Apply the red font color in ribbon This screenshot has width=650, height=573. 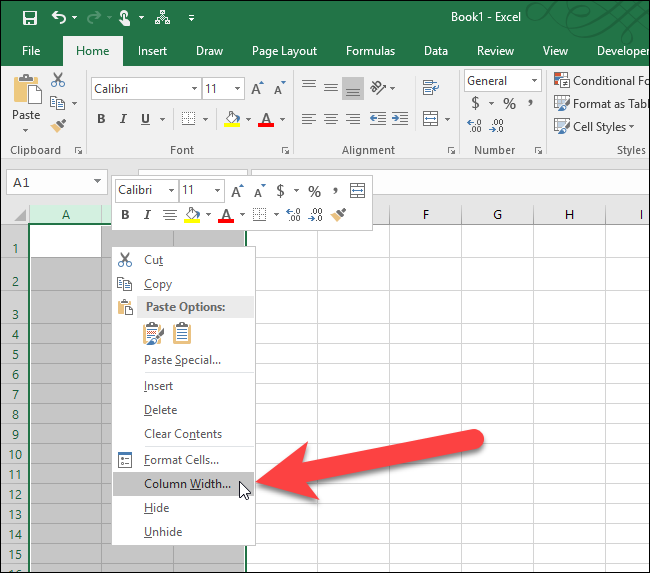(x=265, y=119)
